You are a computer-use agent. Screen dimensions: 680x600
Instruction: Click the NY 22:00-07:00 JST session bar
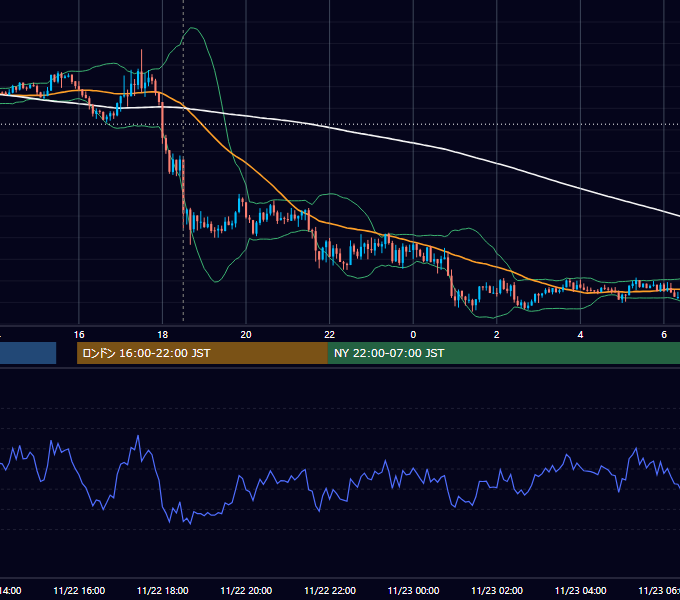click(503, 353)
